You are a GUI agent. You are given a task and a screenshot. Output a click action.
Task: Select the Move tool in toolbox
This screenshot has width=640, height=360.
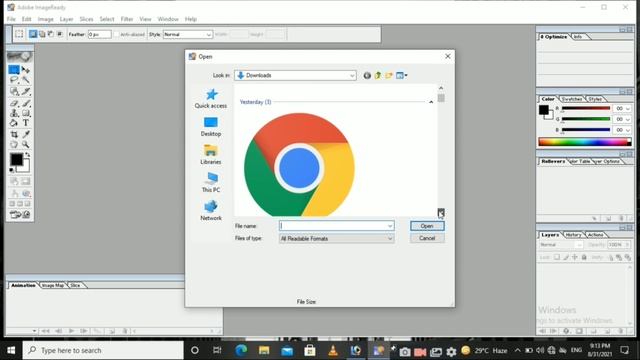[x=26, y=70]
